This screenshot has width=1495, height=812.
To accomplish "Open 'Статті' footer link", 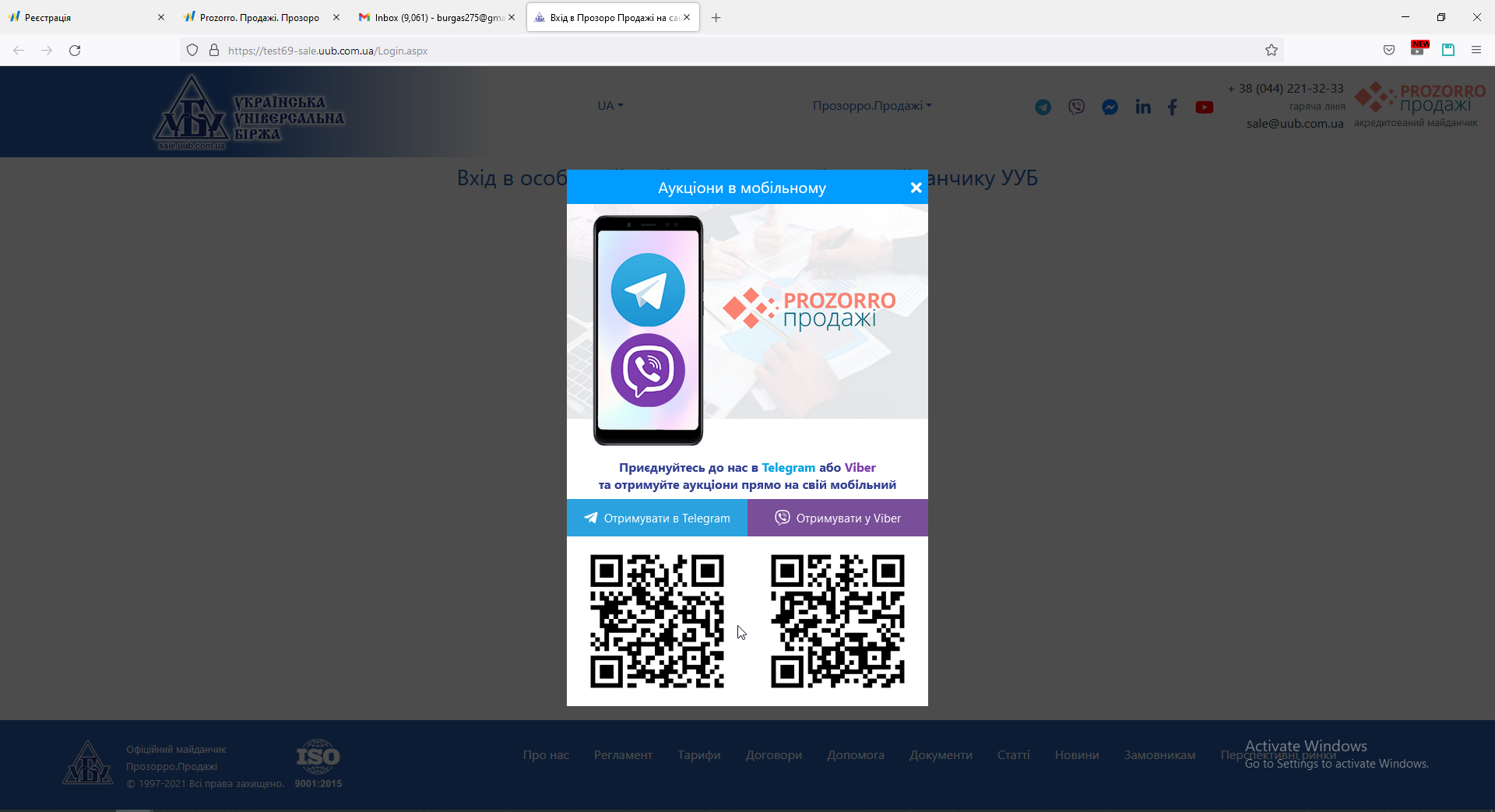I will point(1014,755).
